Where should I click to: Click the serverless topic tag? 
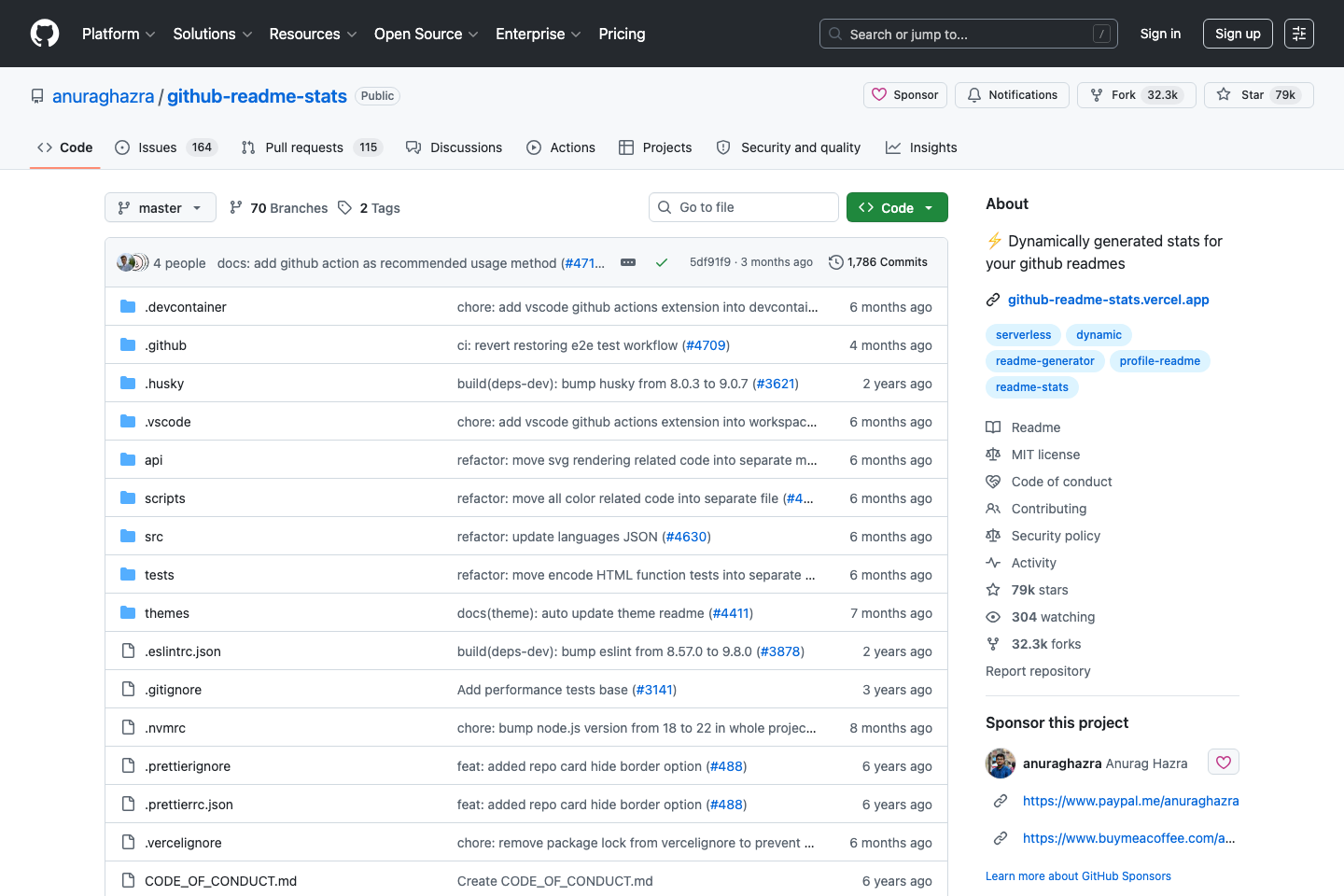(x=1023, y=334)
